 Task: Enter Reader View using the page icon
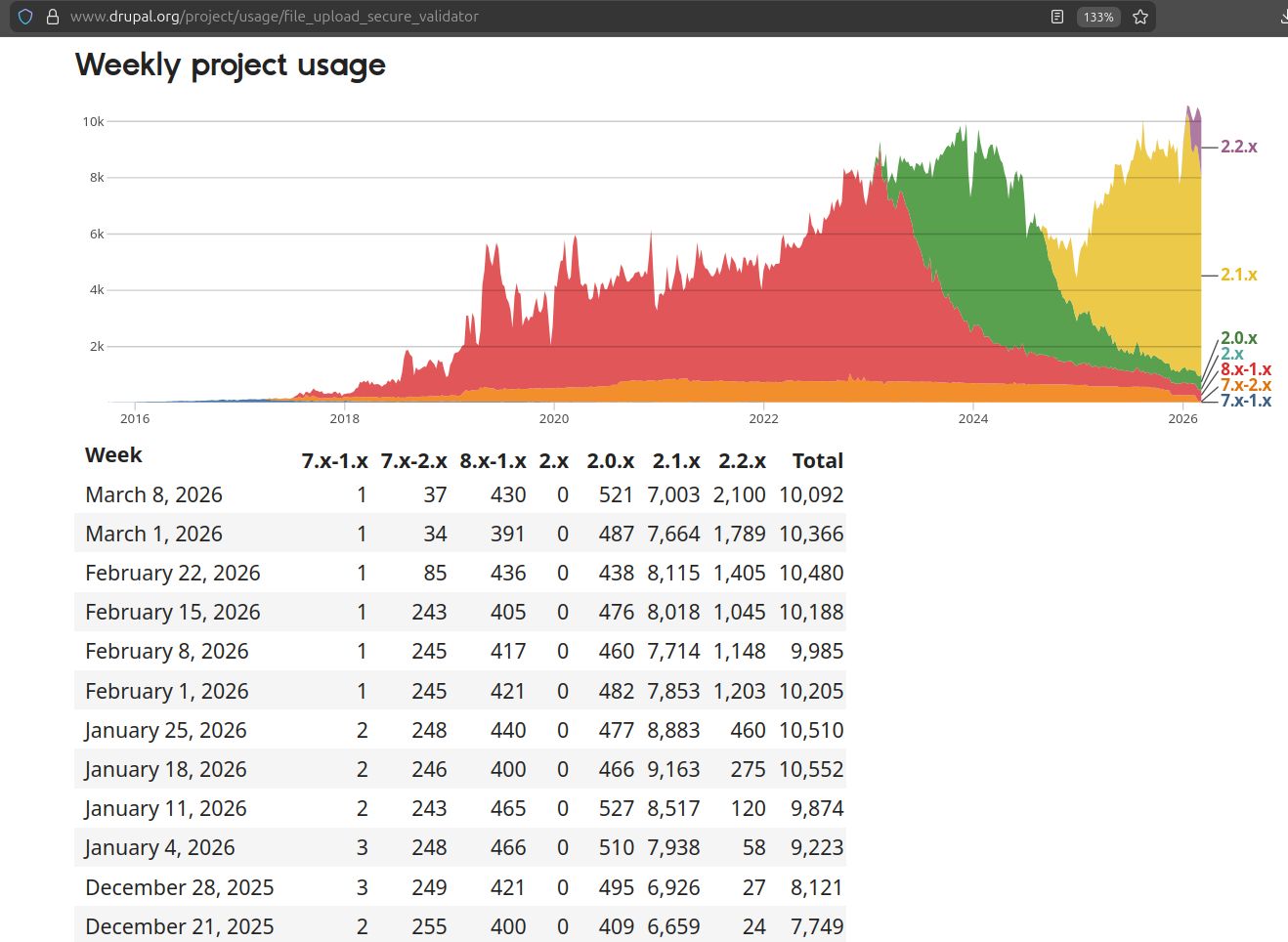pyautogui.click(x=1056, y=16)
